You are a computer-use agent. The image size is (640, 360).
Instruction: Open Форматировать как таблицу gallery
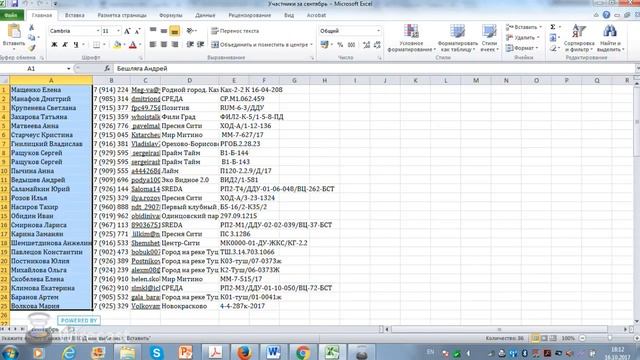458,38
